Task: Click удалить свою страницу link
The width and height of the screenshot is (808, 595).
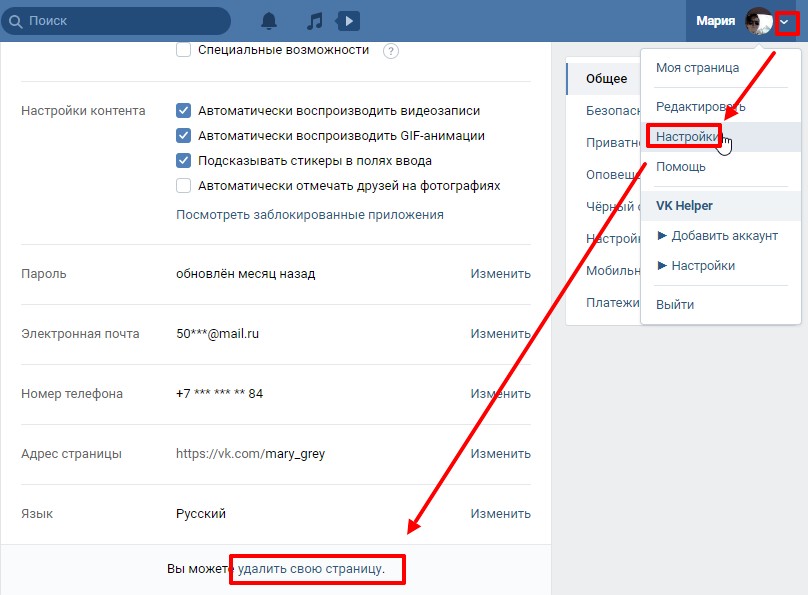Action: pos(311,569)
